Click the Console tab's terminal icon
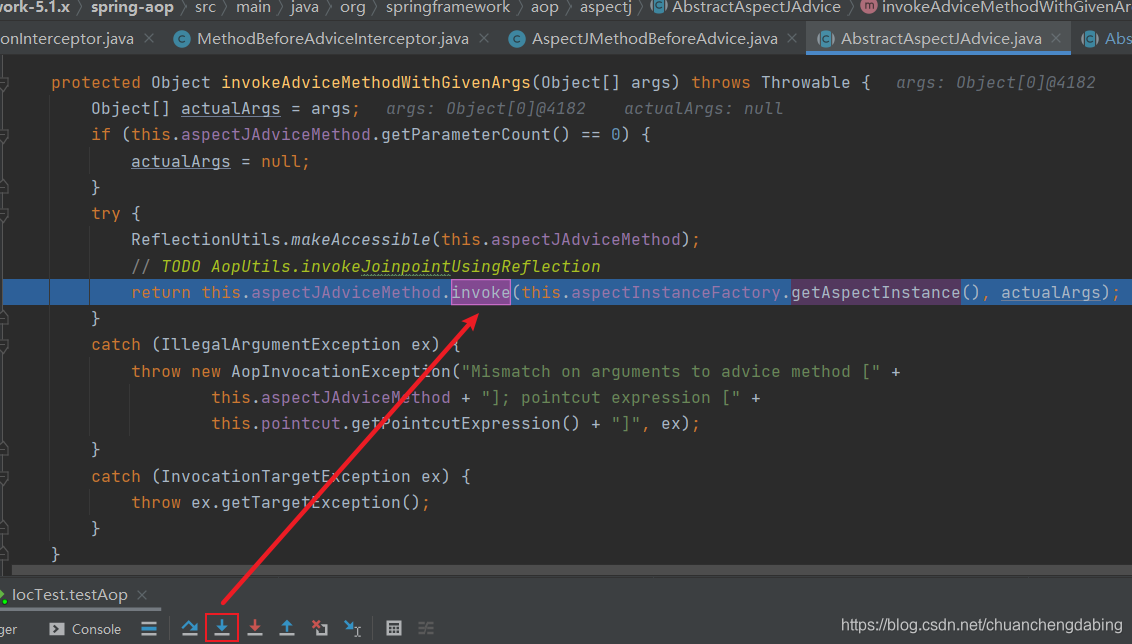 (57, 629)
